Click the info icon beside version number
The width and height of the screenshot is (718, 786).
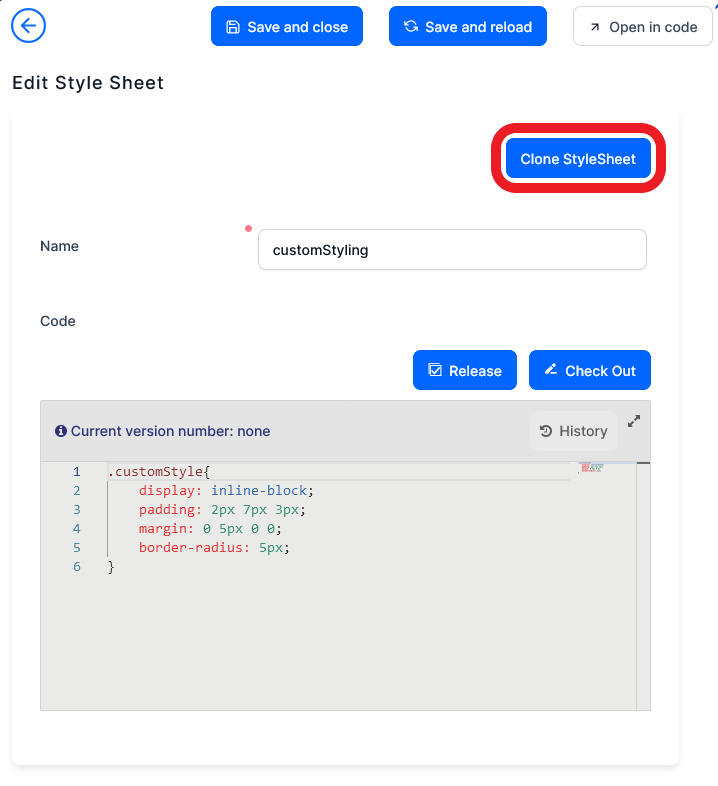pyautogui.click(x=61, y=431)
